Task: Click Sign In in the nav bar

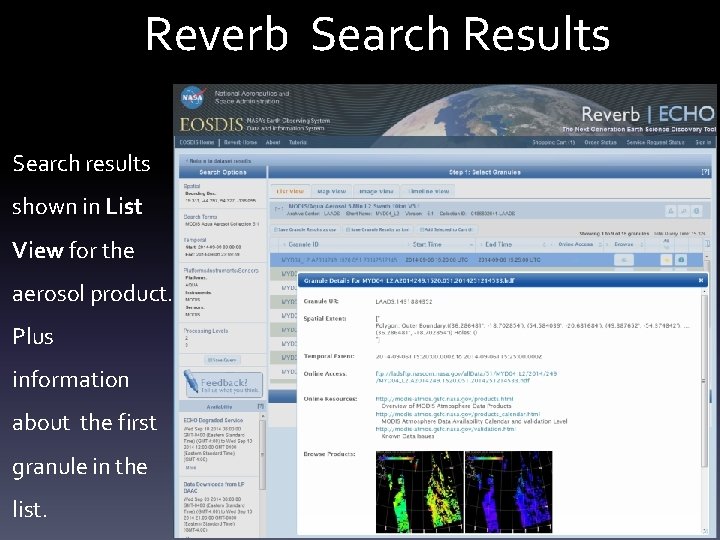Action: pyautogui.click(x=703, y=142)
